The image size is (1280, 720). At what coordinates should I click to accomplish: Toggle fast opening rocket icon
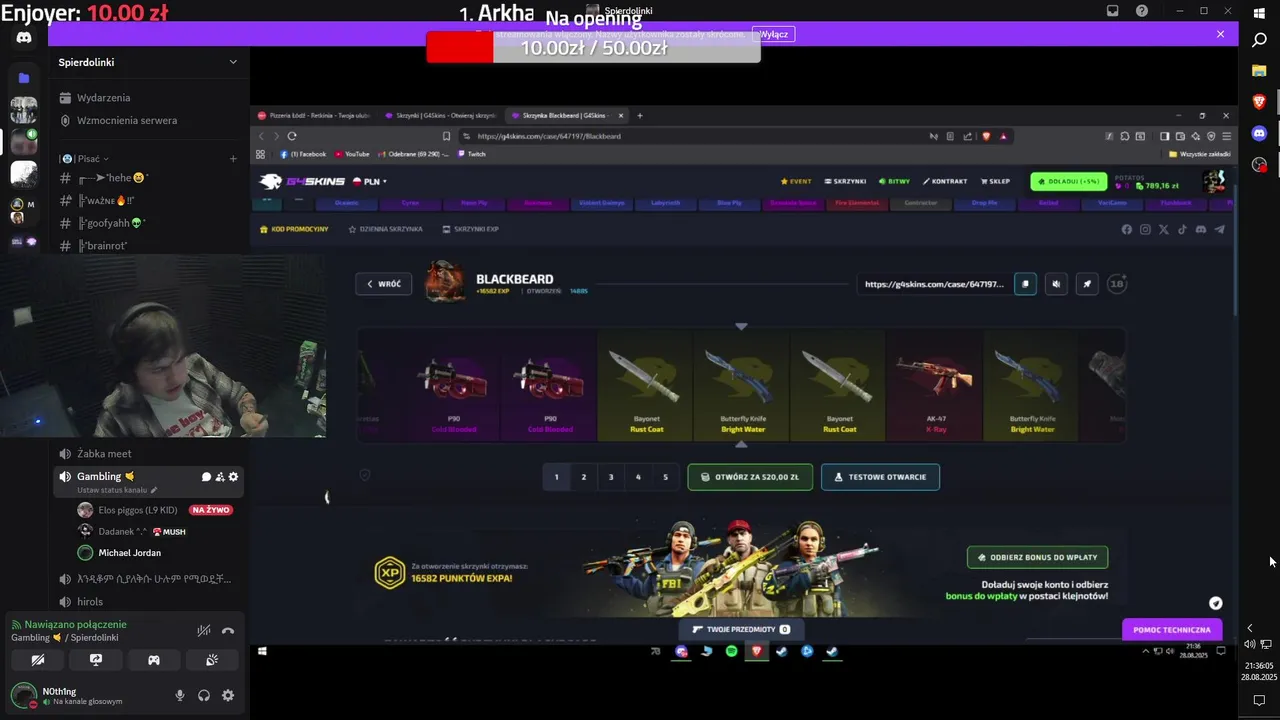[1087, 284]
